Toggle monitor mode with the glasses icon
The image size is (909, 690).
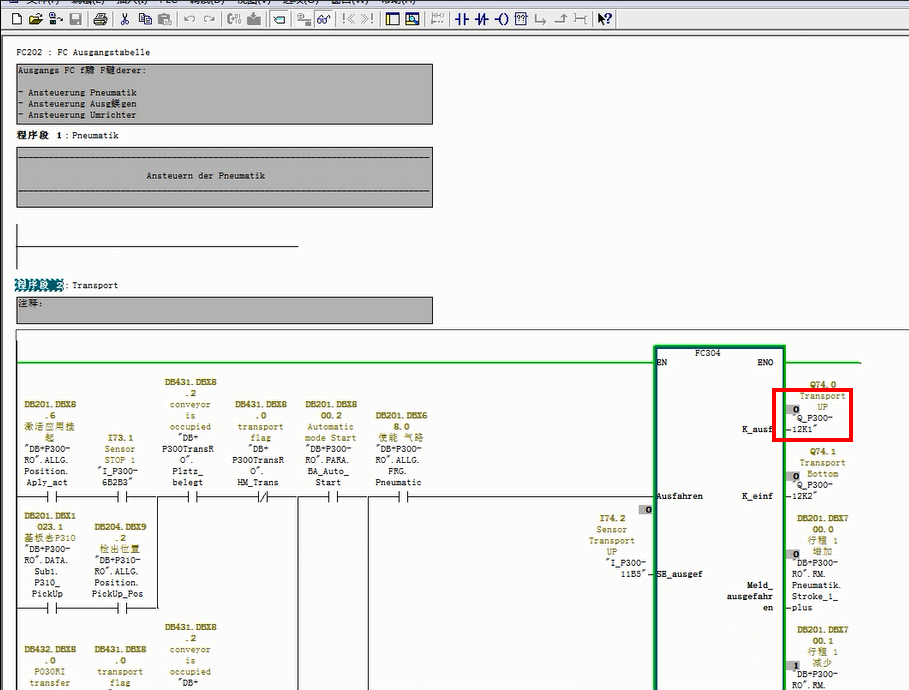coord(323,19)
